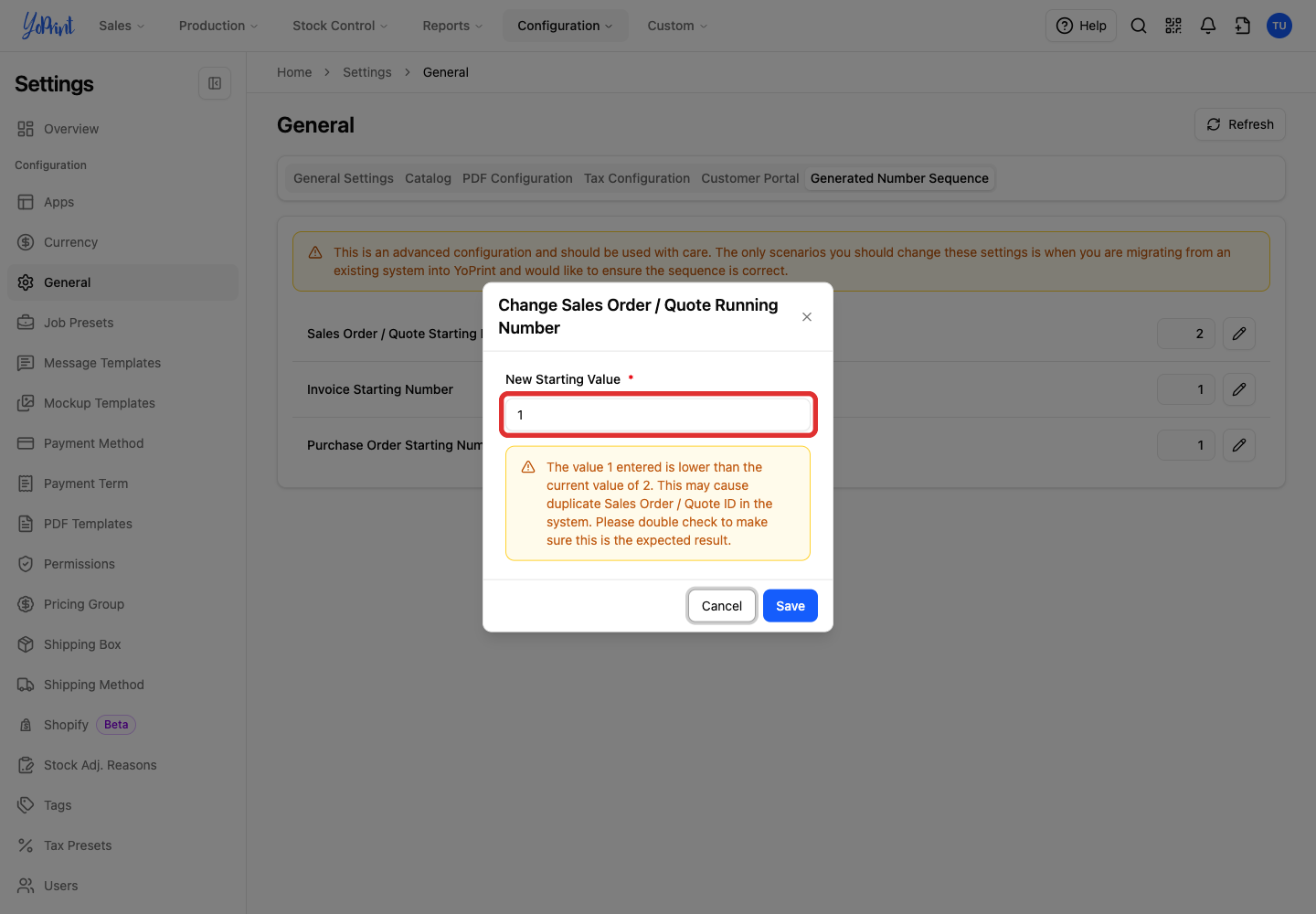The image size is (1316, 914).
Task: Switch to PDF Configuration tab
Action: [x=517, y=178]
